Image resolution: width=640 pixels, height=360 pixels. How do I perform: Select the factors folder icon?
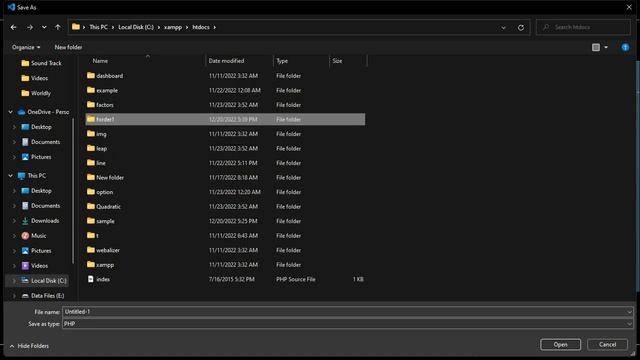coord(91,104)
